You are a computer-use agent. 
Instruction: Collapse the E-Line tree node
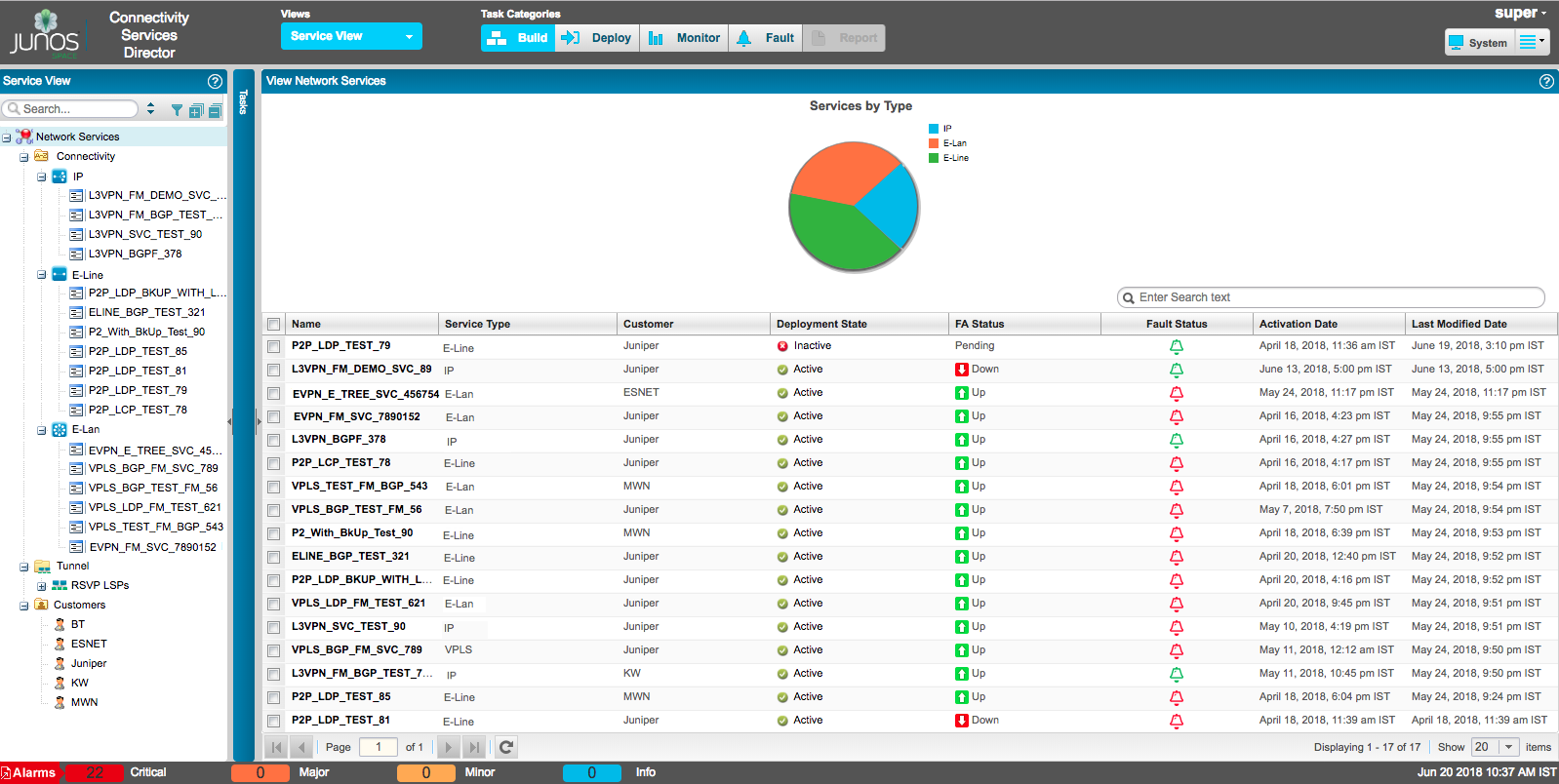(42, 275)
